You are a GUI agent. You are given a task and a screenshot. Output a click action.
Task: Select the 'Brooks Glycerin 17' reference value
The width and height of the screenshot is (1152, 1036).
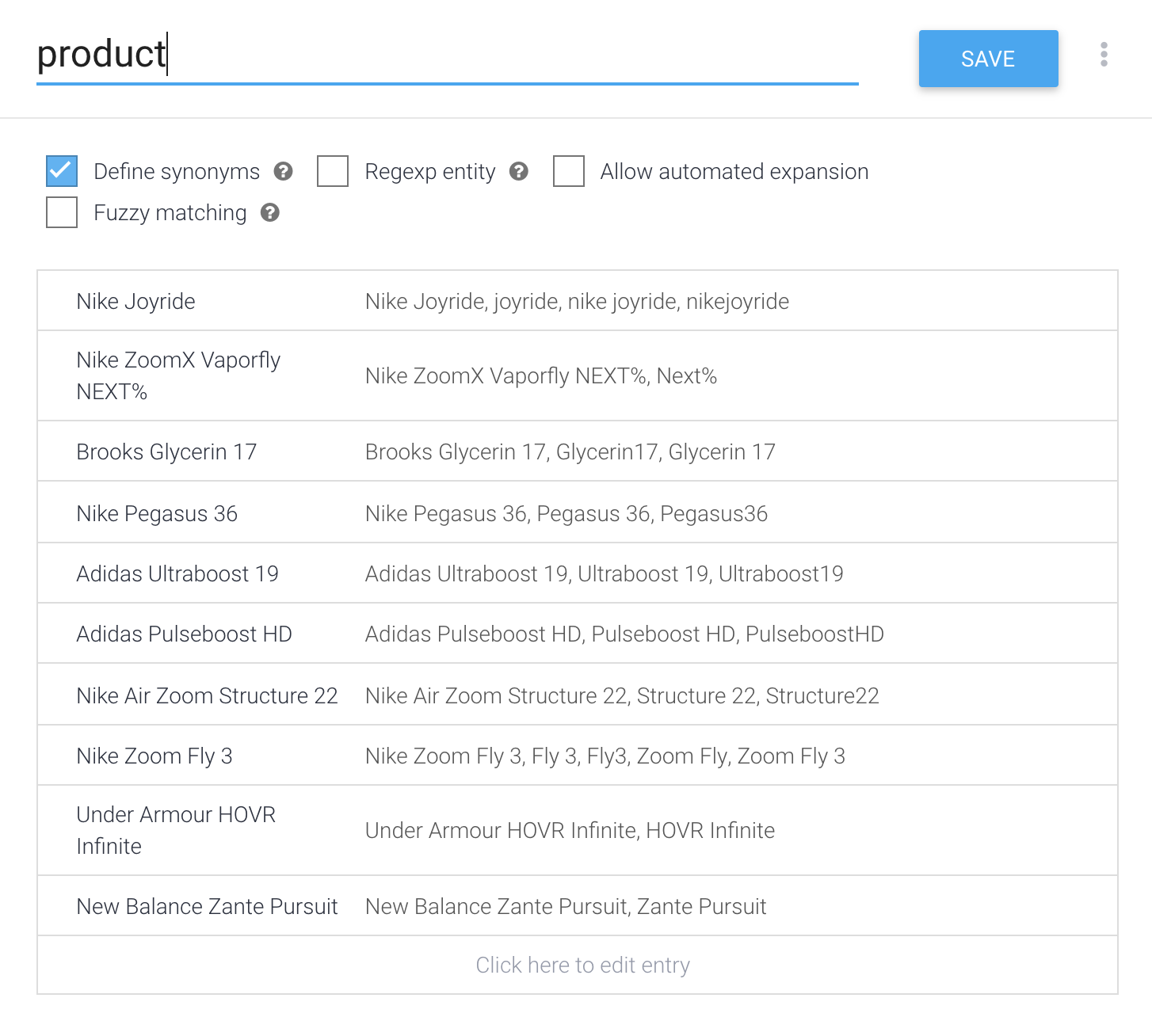click(x=166, y=451)
